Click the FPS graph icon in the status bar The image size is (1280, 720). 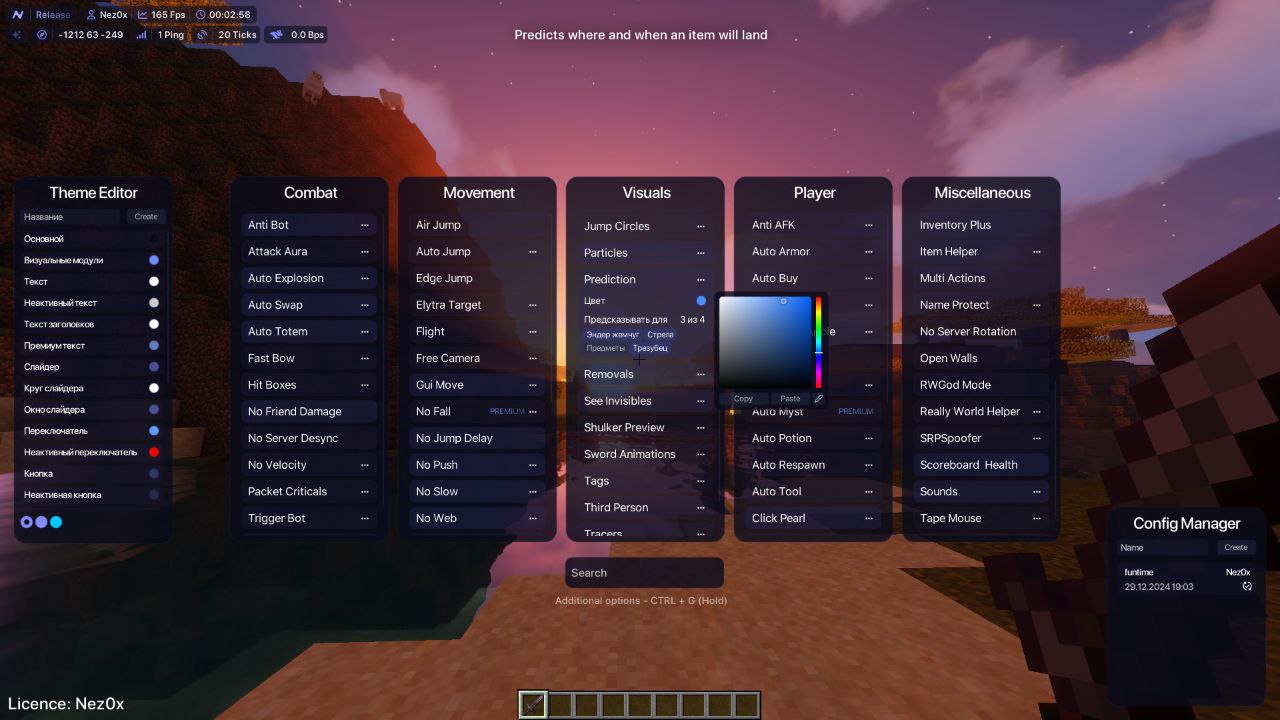click(142, 15)
